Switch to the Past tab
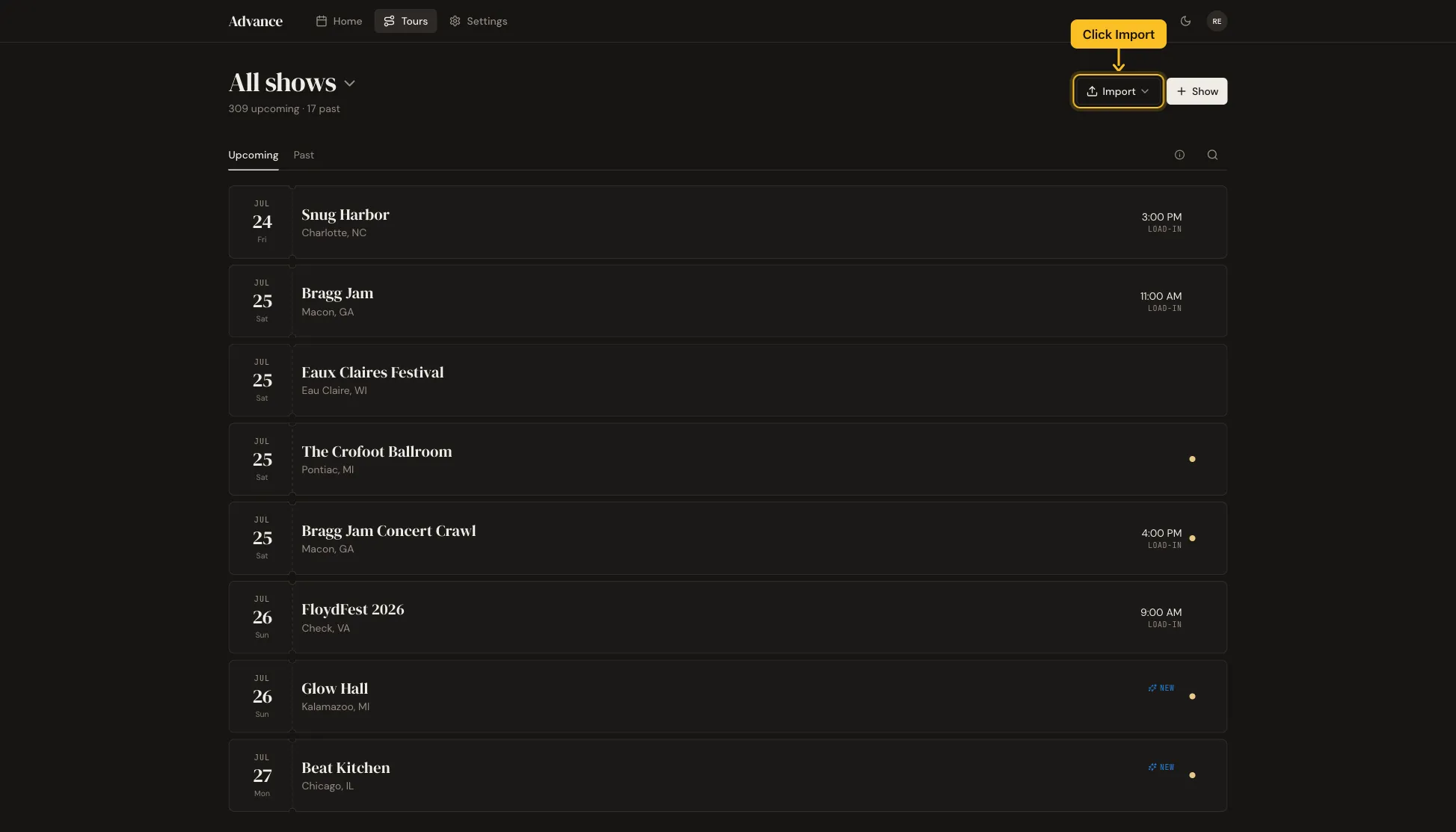Screen dimensions: 1456x832 (x=304, y=155)
